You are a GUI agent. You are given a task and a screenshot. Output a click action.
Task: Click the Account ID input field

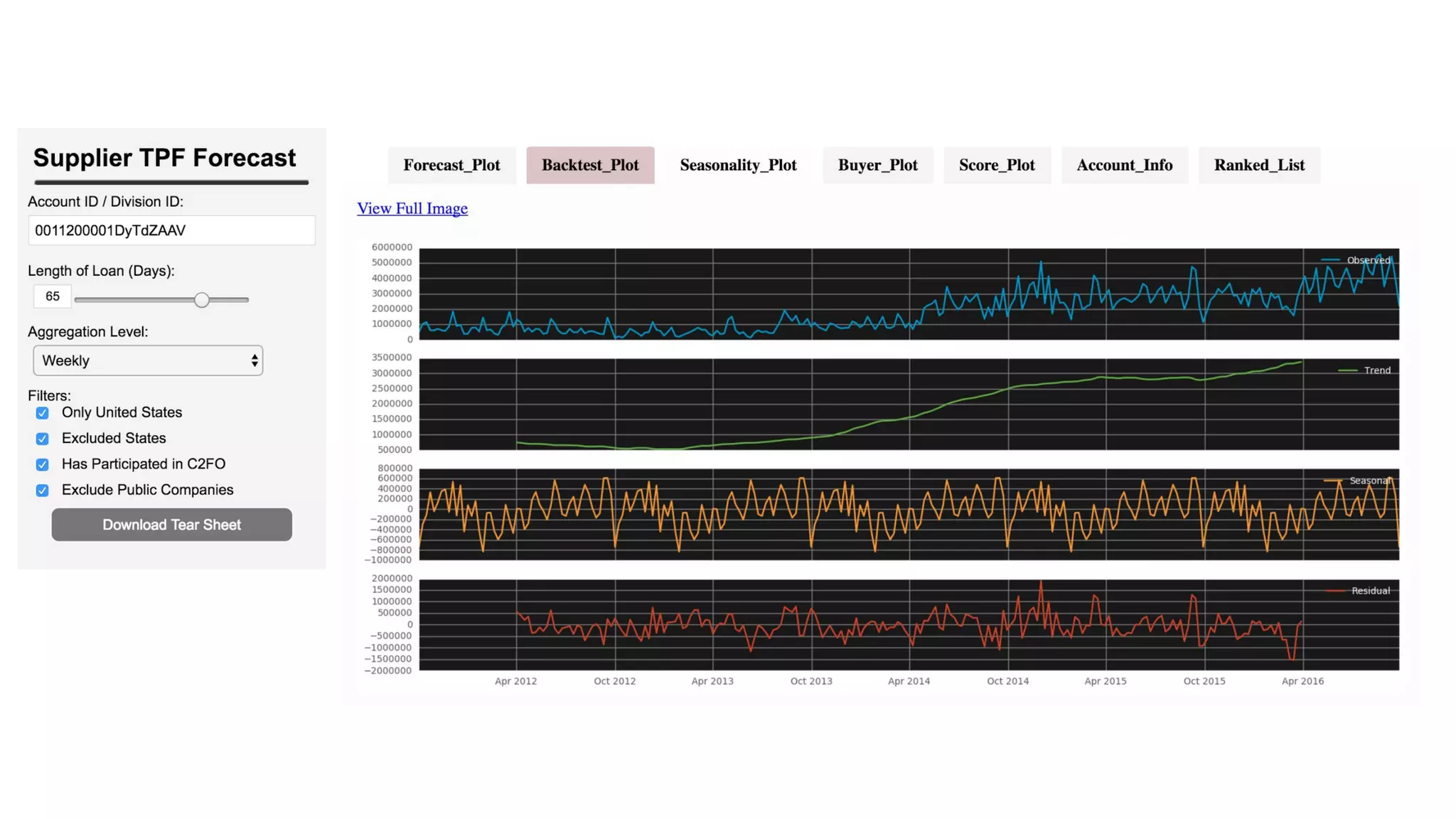pos(171,230)
